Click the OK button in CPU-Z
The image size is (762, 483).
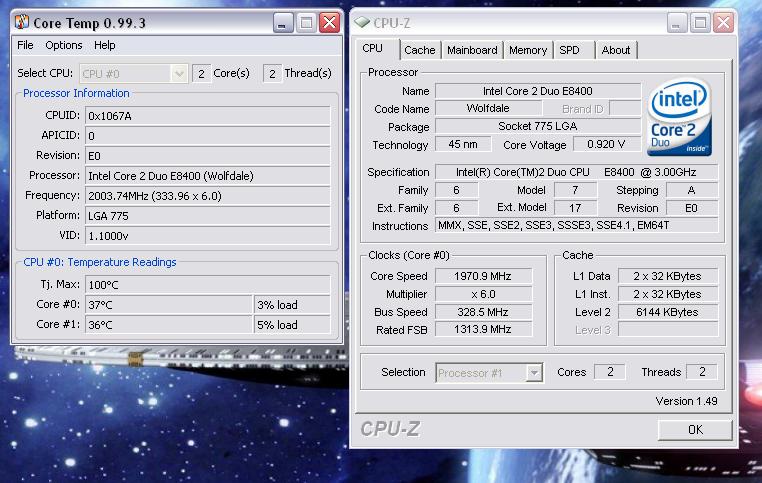point(695,430)
